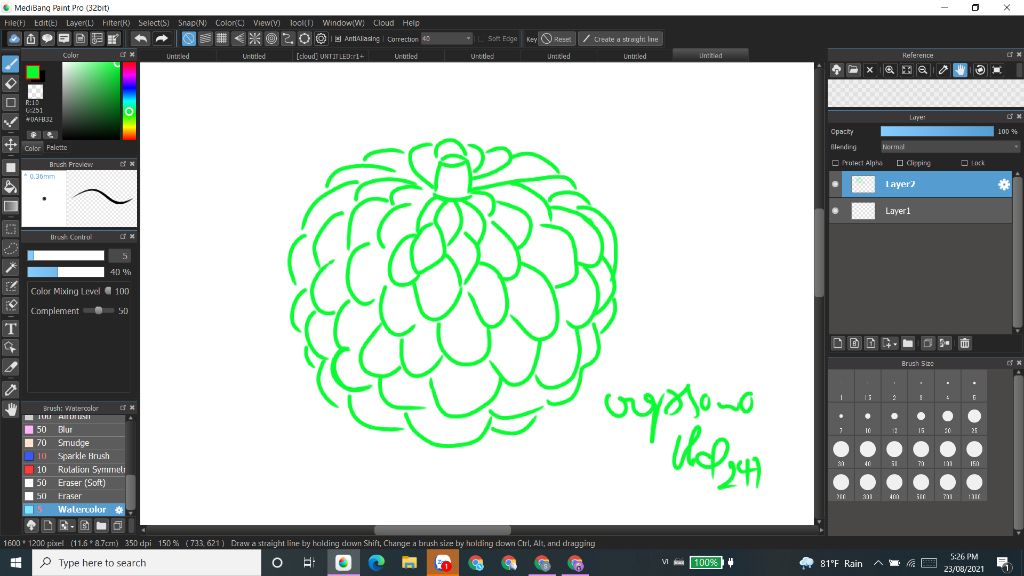Screen dimensions: 1024x576
Task: Open Watercolor brush settings gear
Action: pyautogui.click(x=119, y=509)
